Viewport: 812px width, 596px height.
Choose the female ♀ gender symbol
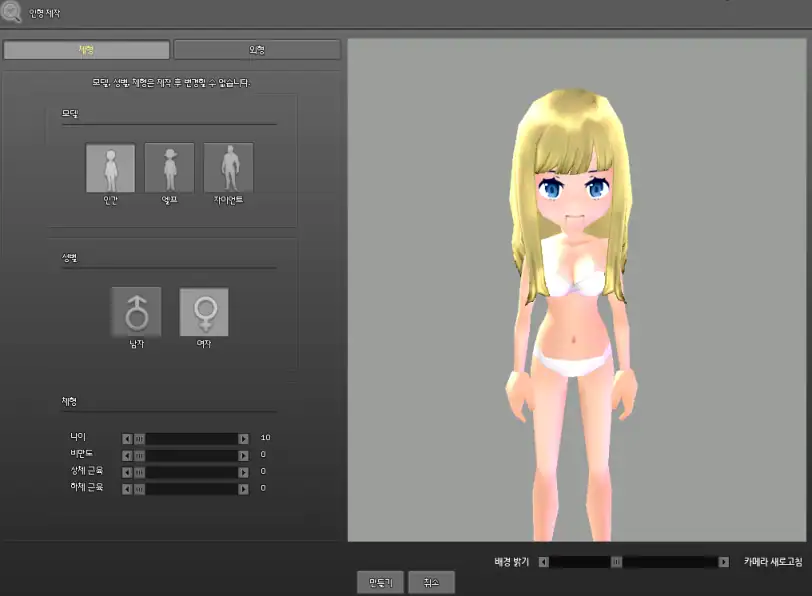[x=203, y=313]
